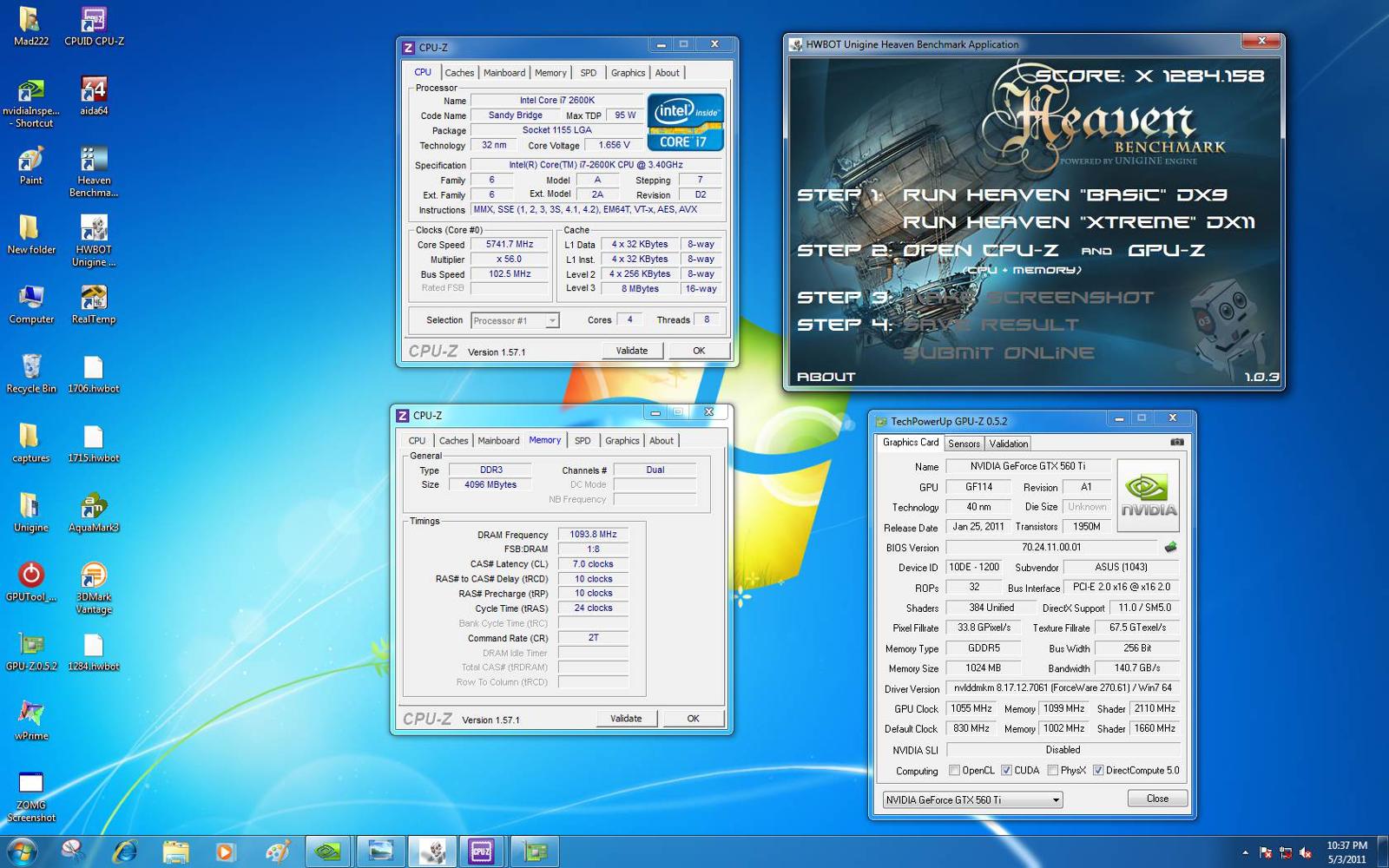
Task: Click Open CPU-Z in Heaven app
Action: [981, 251]
